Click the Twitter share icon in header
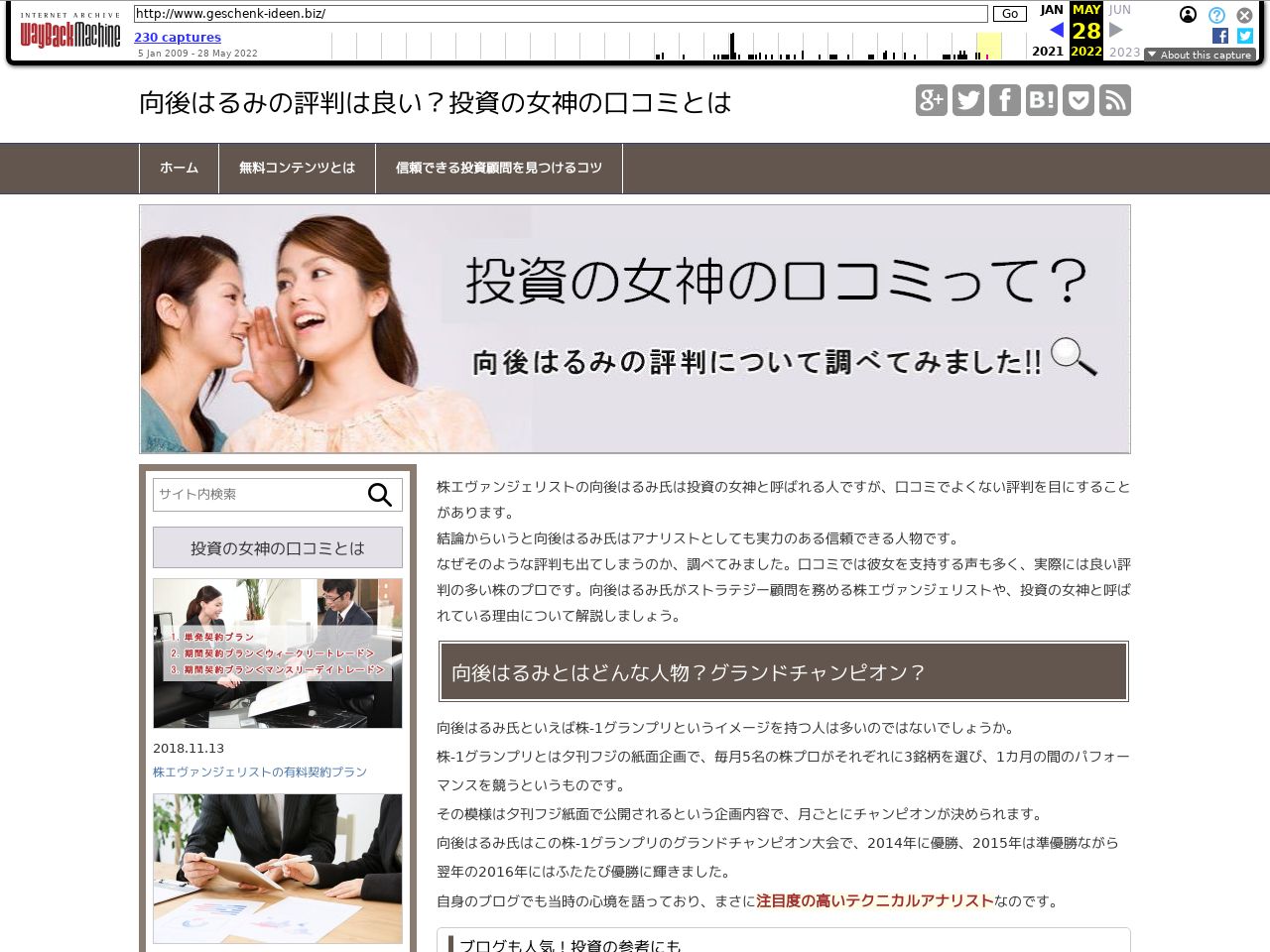Viewport: 1270px width, 952px height. pyautogui.click(x=967, y=100)
